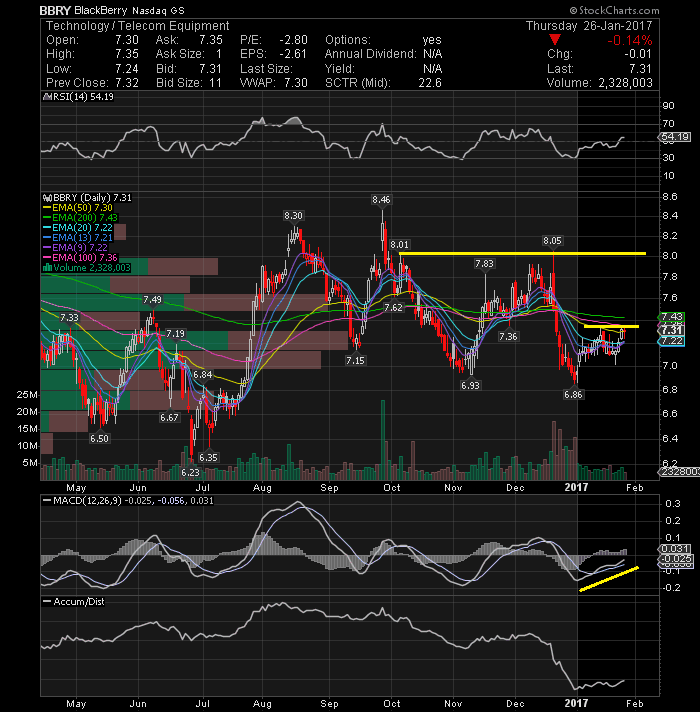Click the Bid Size value 11
Viewport: 700px width, 712px height.
tap(215, 83)
